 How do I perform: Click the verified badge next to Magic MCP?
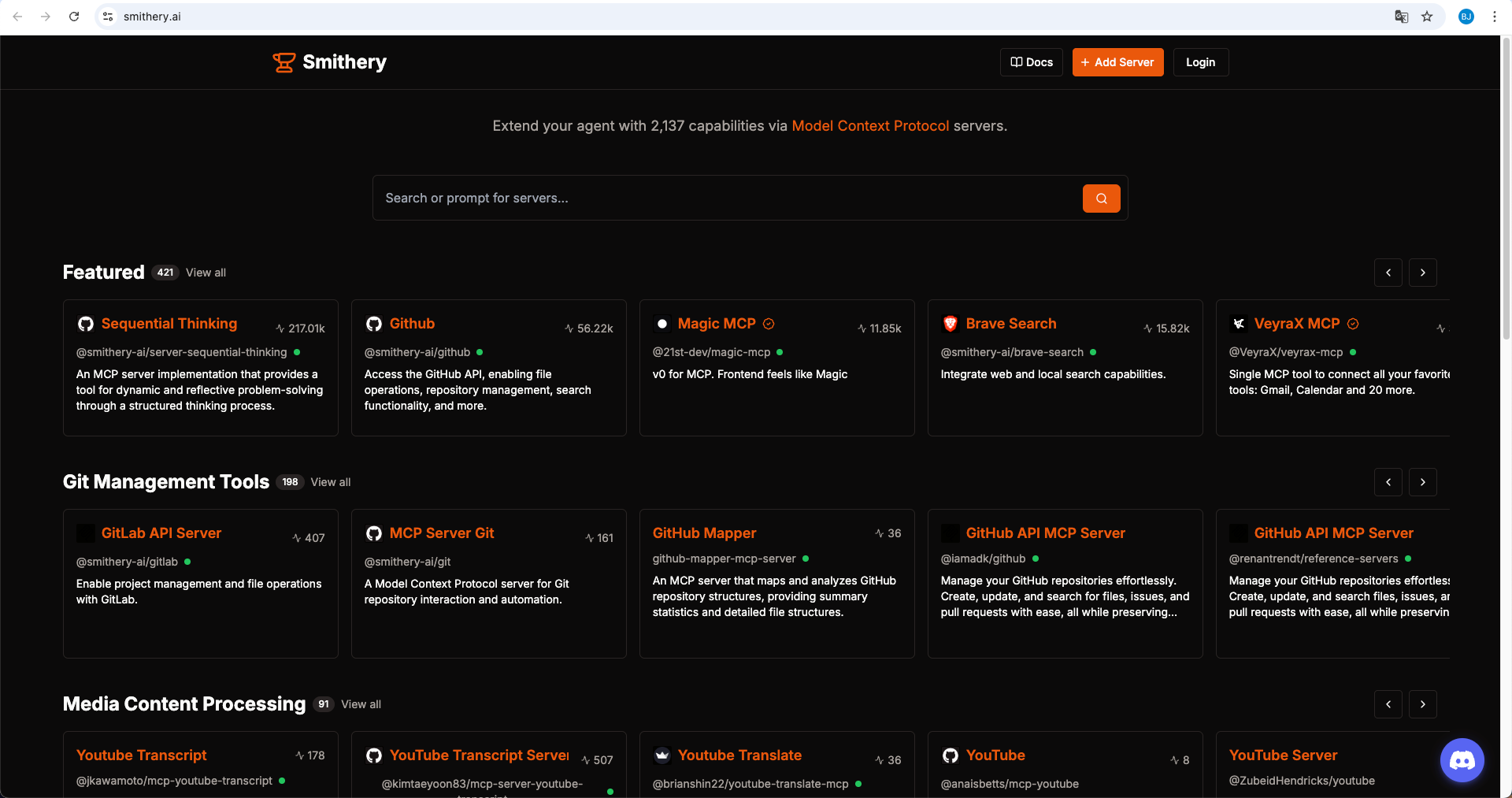click(x=769, y=324)
